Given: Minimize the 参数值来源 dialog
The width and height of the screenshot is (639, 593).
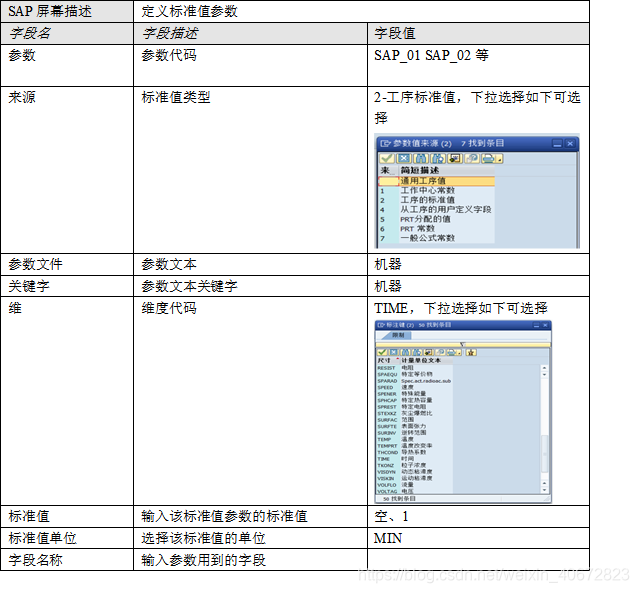Looking at the screenshot, I should [x=557, y=143].
